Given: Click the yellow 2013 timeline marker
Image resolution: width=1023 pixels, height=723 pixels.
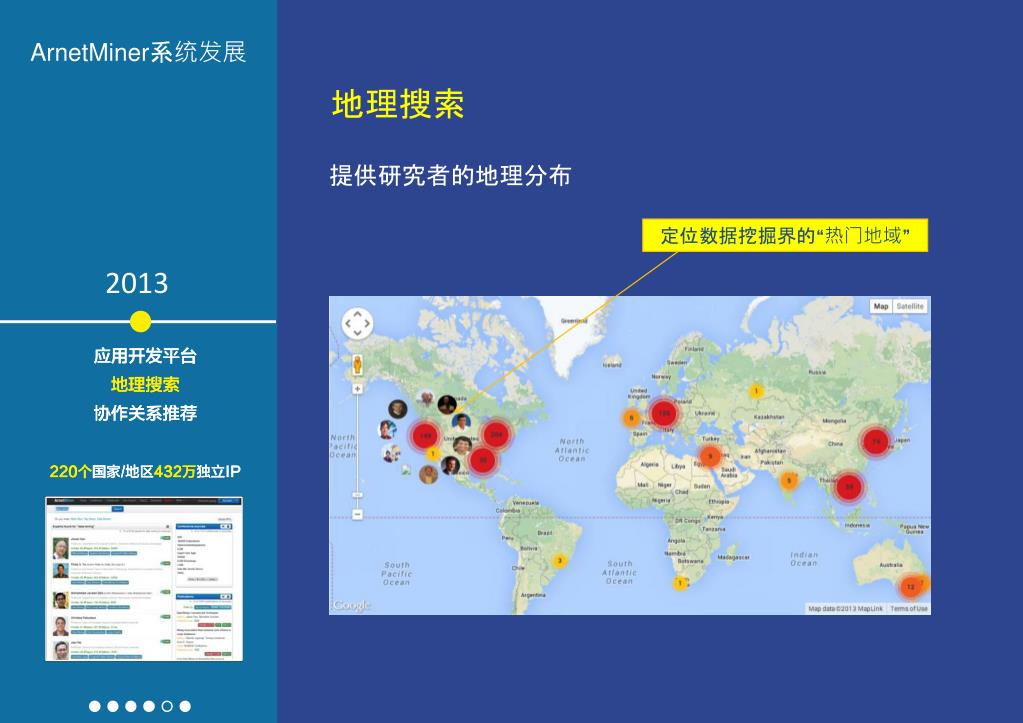Looking at the screenshot, I should point(140,321).
